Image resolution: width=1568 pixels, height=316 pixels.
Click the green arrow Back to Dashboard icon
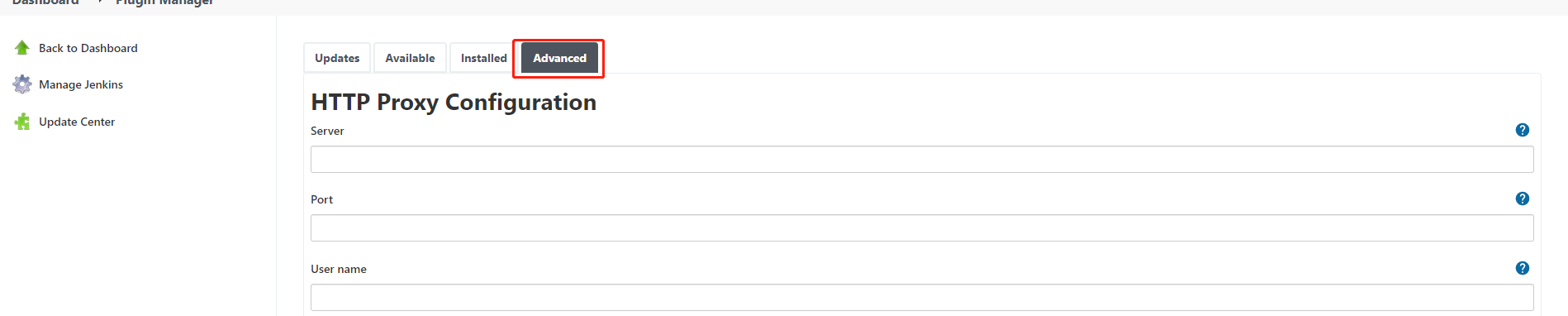pyautogui.click(x=22, y=48)
